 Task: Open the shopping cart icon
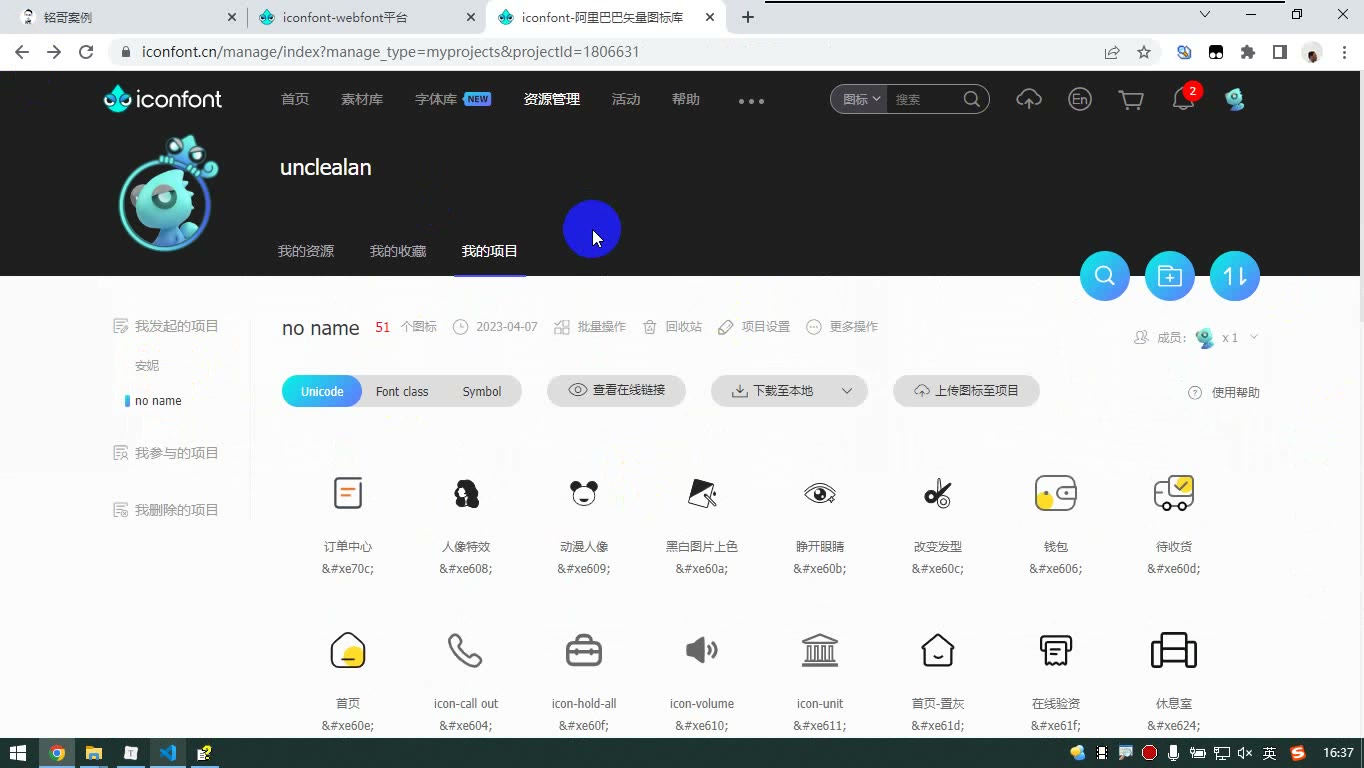(1131, 99)
